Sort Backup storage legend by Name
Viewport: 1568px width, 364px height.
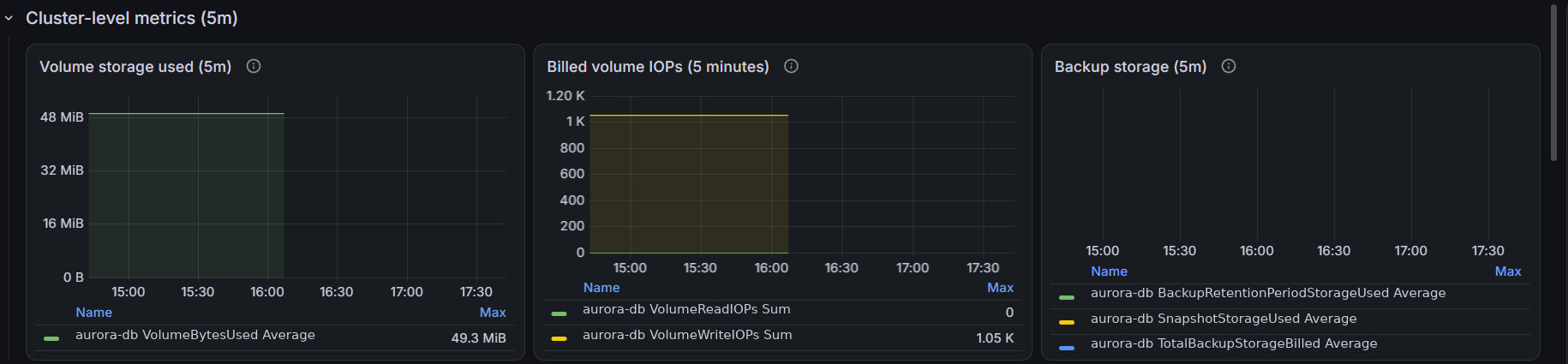(1109, 272)
